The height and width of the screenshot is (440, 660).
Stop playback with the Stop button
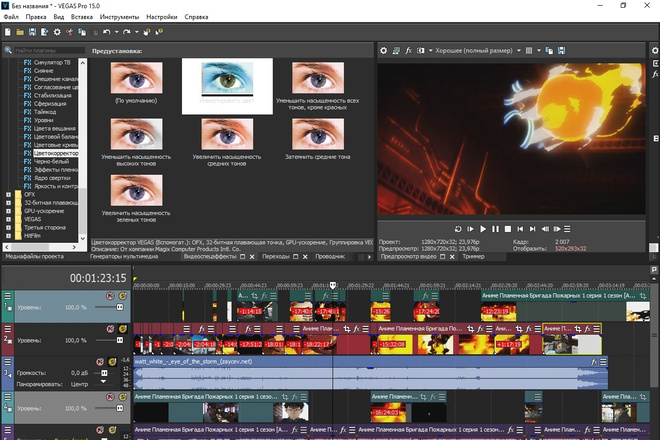tap(508, 229)
